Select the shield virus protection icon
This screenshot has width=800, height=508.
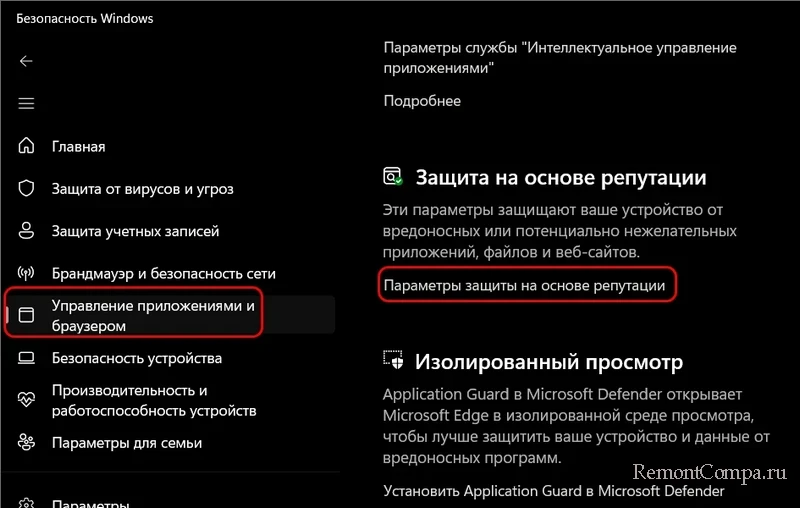[x=26, y=188]
